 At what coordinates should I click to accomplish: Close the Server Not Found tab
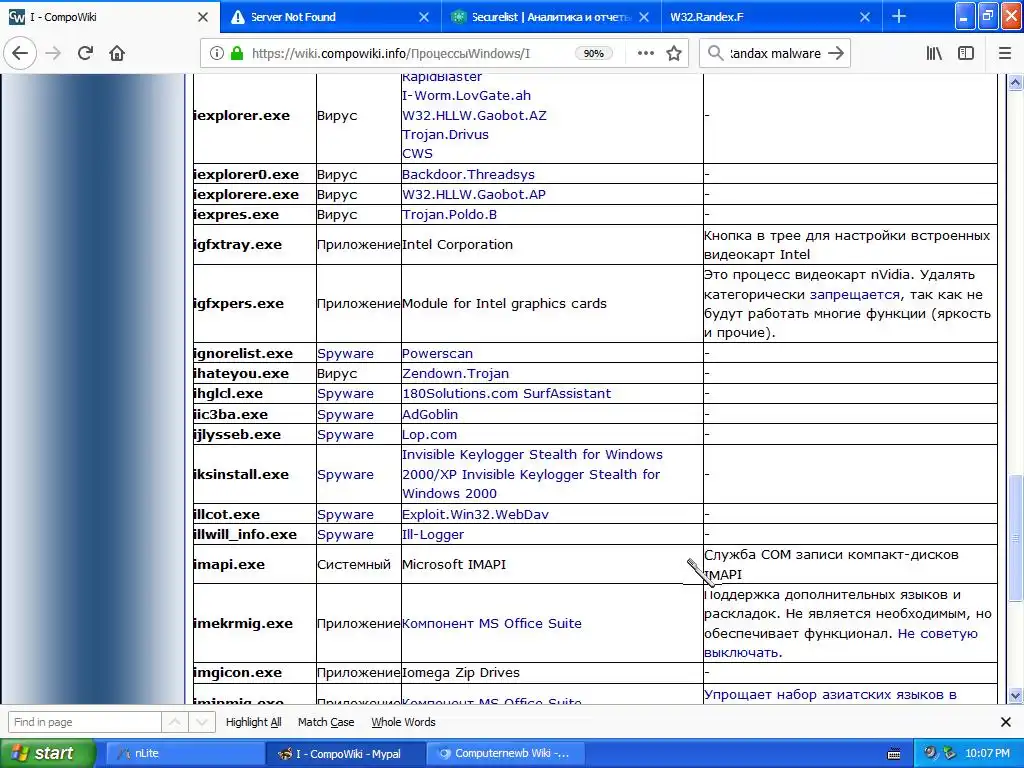[424, 17]
